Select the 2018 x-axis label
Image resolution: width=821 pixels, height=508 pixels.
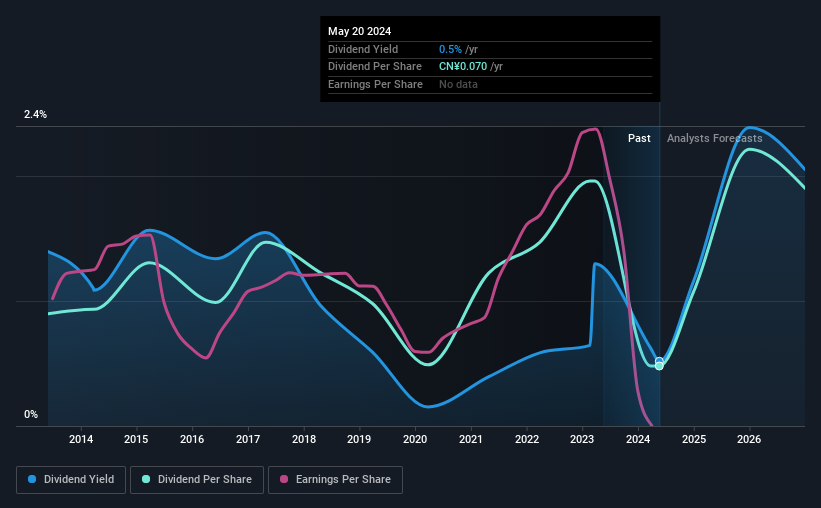[304, 439]
